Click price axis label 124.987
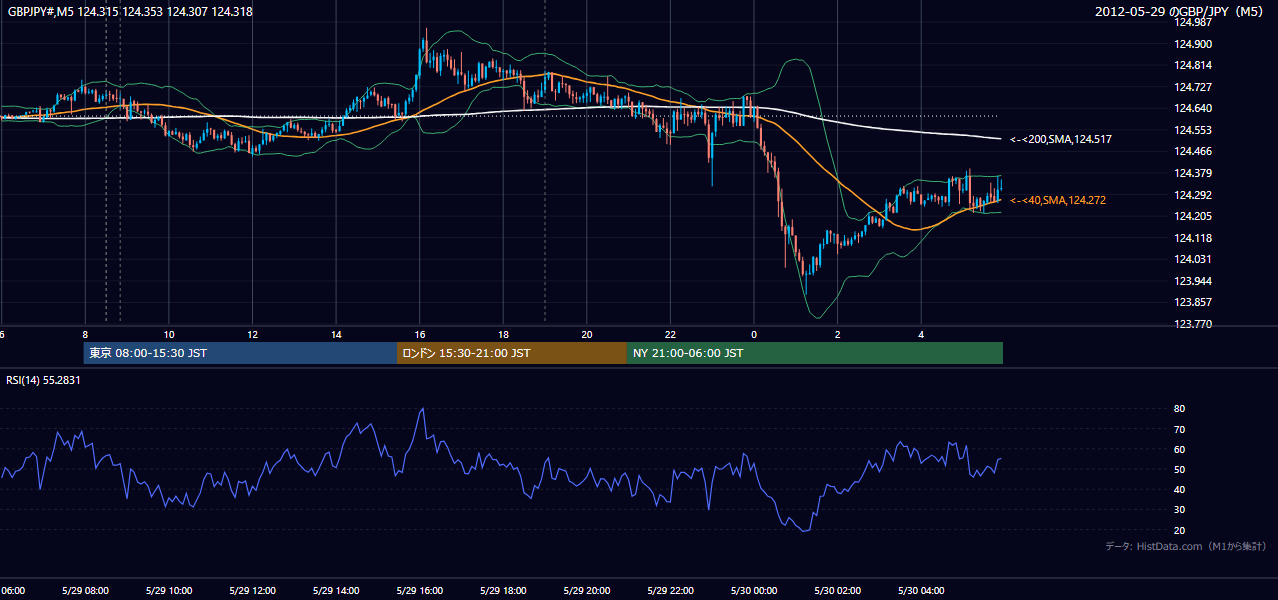This screenshot has width=1278, height=600. (x=1192, y=23)
